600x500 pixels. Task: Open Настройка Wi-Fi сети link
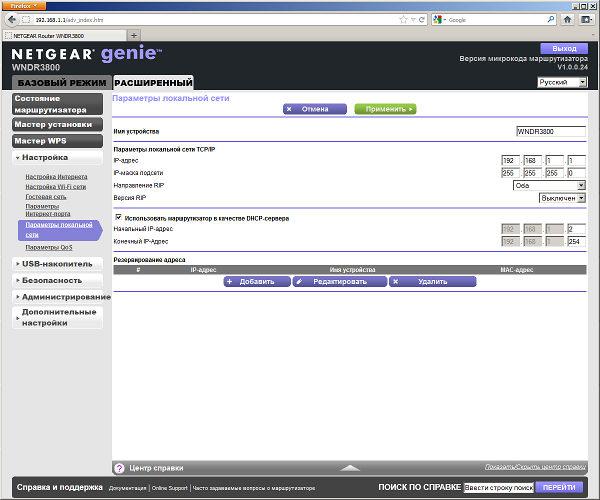tap(55, 187)
